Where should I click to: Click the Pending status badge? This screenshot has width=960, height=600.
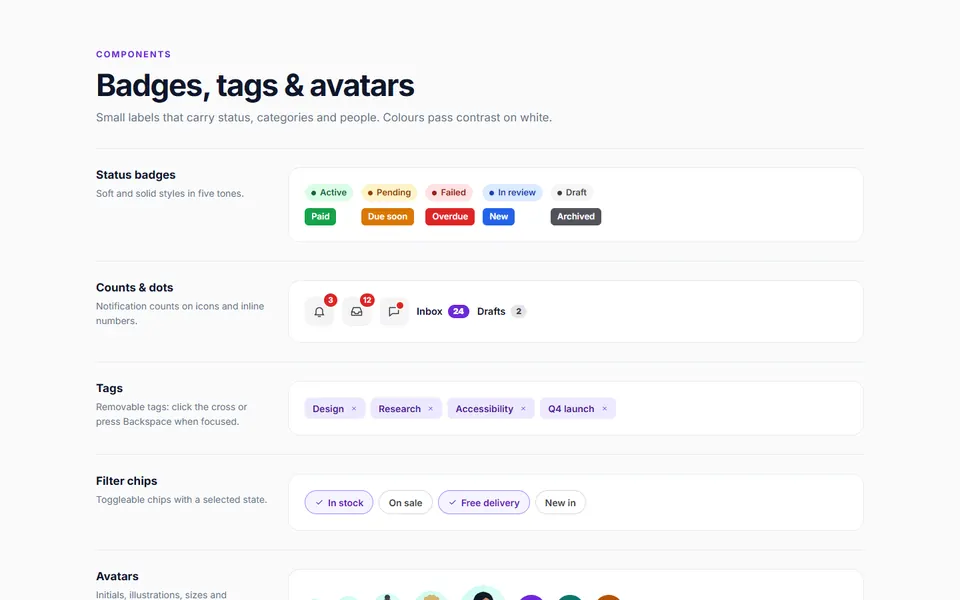[389, 192]
